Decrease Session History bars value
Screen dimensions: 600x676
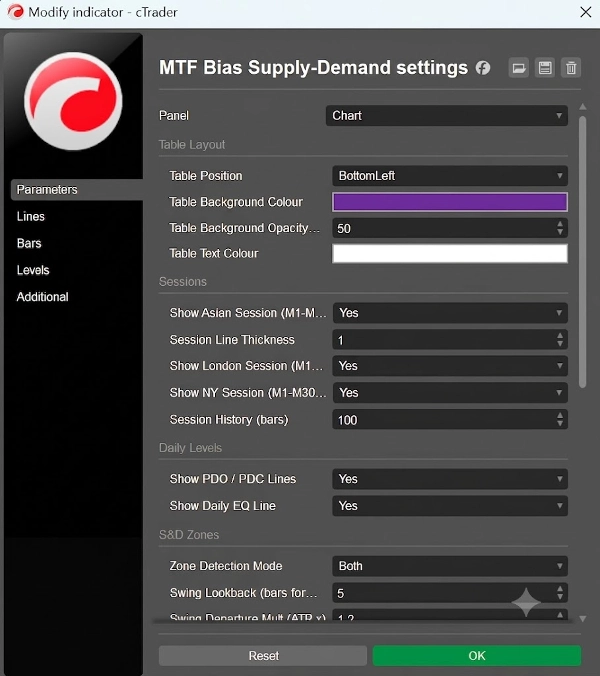[560, 423]
